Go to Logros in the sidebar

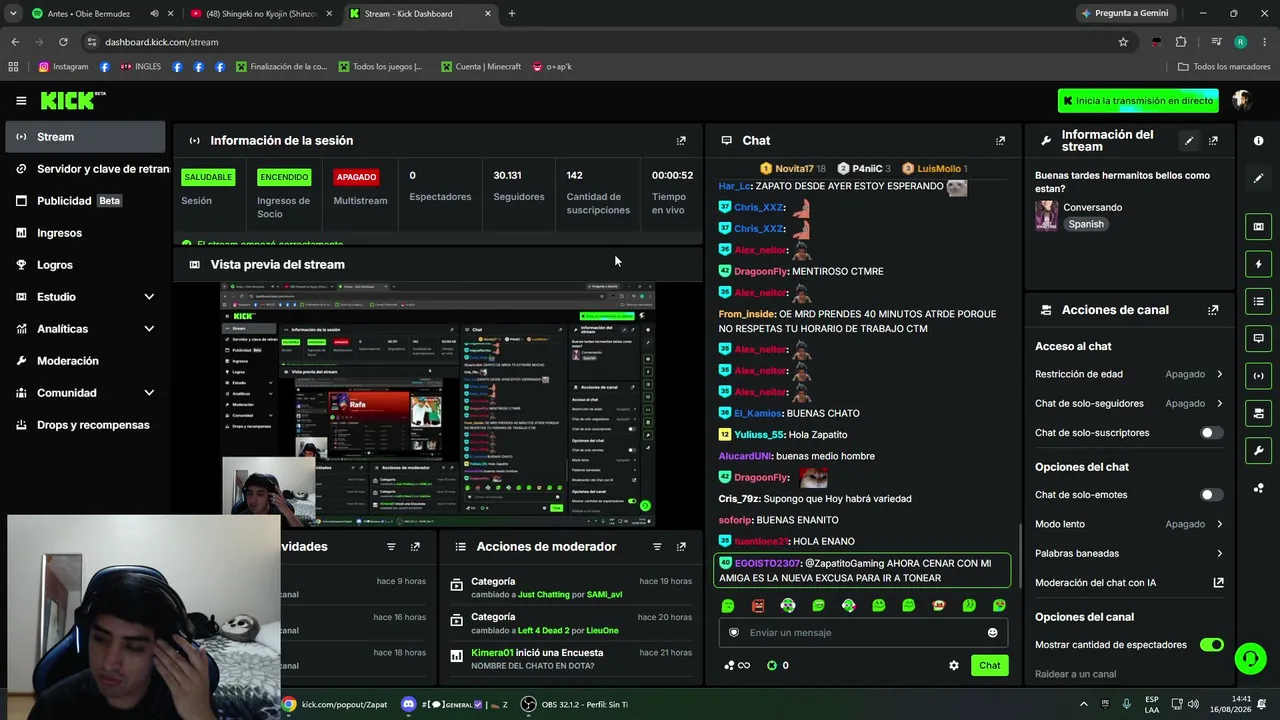tap(85, 265)
